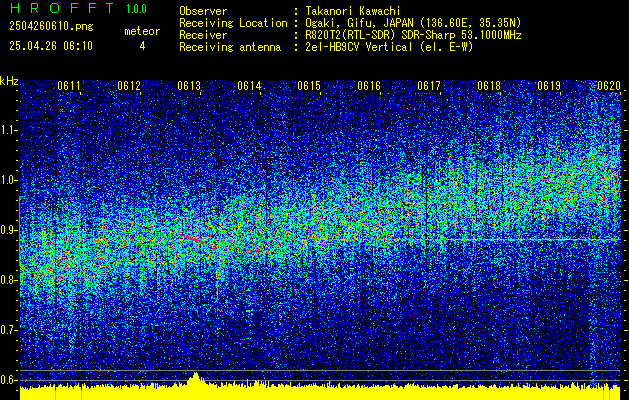Click the Receiving Location label
Image resolution: width=629 pixels, height=400 pixels.
point(233,23)
